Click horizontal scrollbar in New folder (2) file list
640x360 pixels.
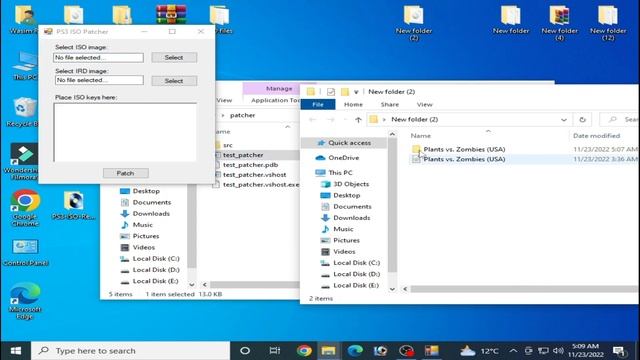[x=523, y=289]
